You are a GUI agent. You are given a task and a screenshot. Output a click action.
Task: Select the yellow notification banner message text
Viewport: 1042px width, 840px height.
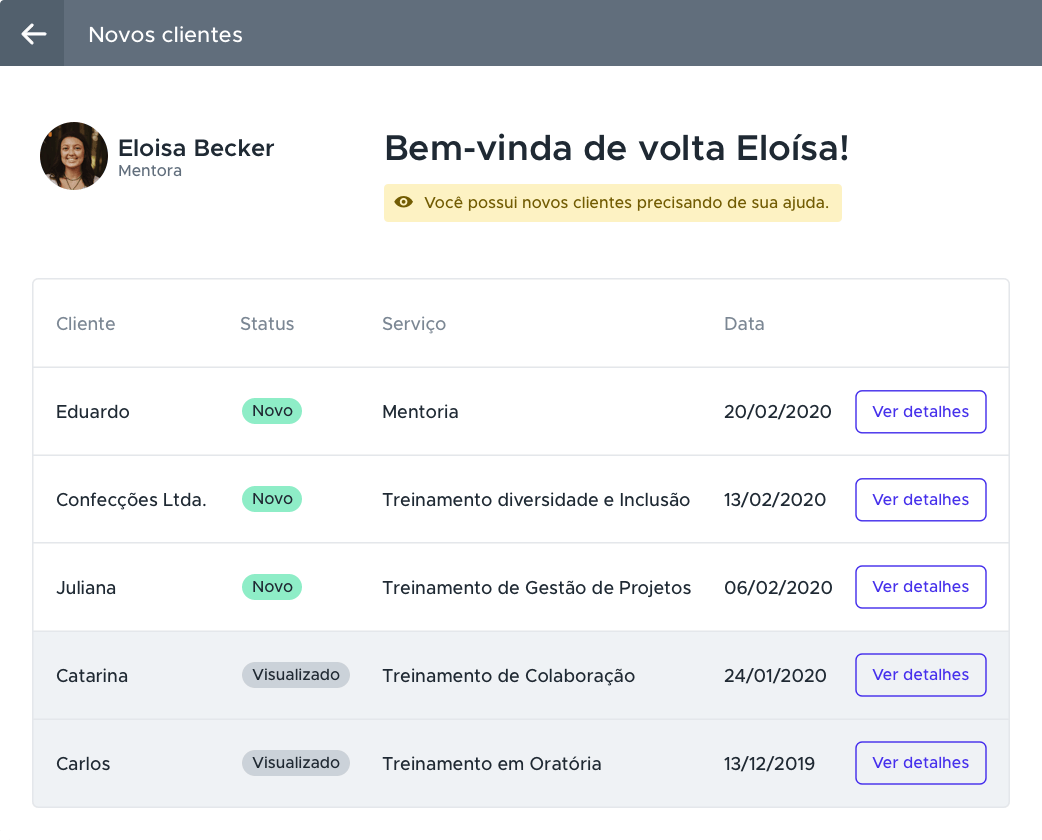click(625, 202)
